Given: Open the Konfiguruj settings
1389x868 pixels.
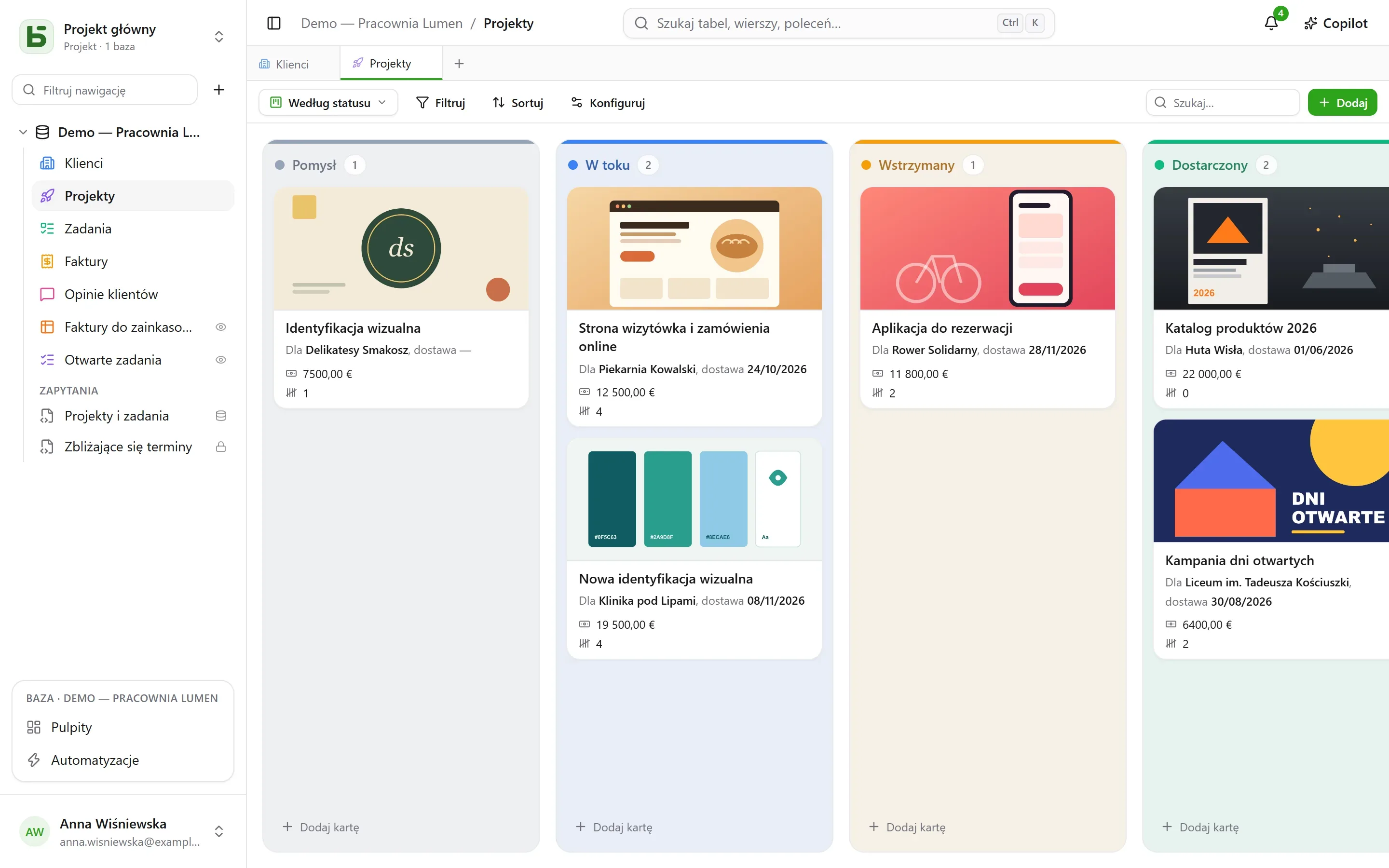Looking at the screenshot, I should [x=608, y=103].
